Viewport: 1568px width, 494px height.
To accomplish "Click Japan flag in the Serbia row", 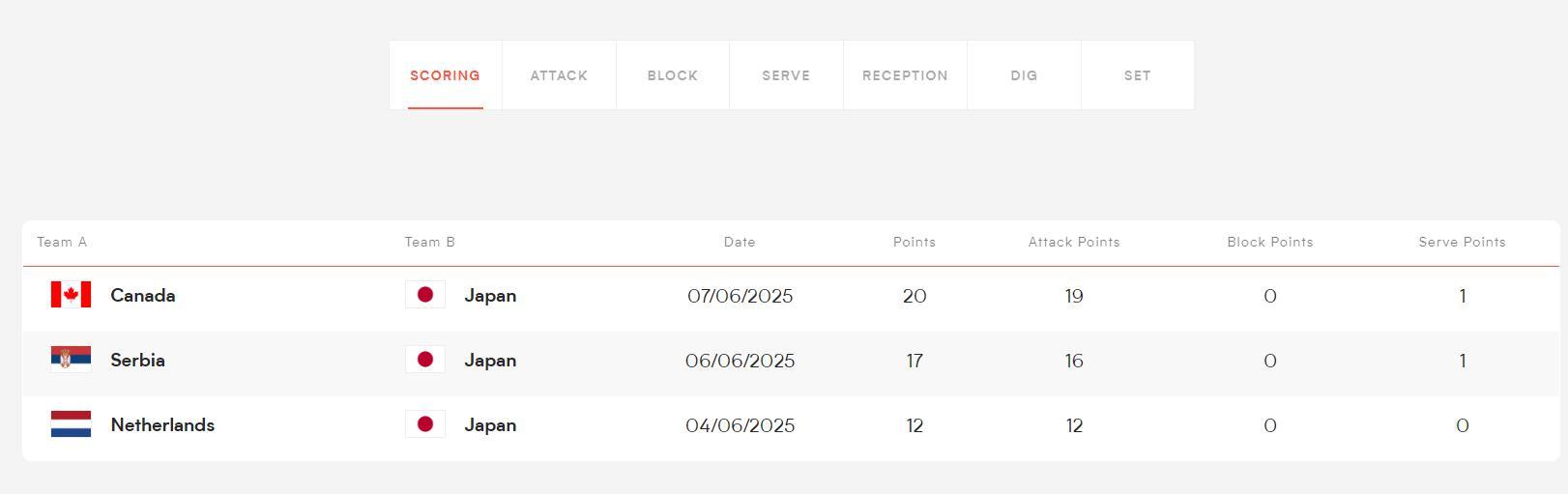I will pos(424,360).
